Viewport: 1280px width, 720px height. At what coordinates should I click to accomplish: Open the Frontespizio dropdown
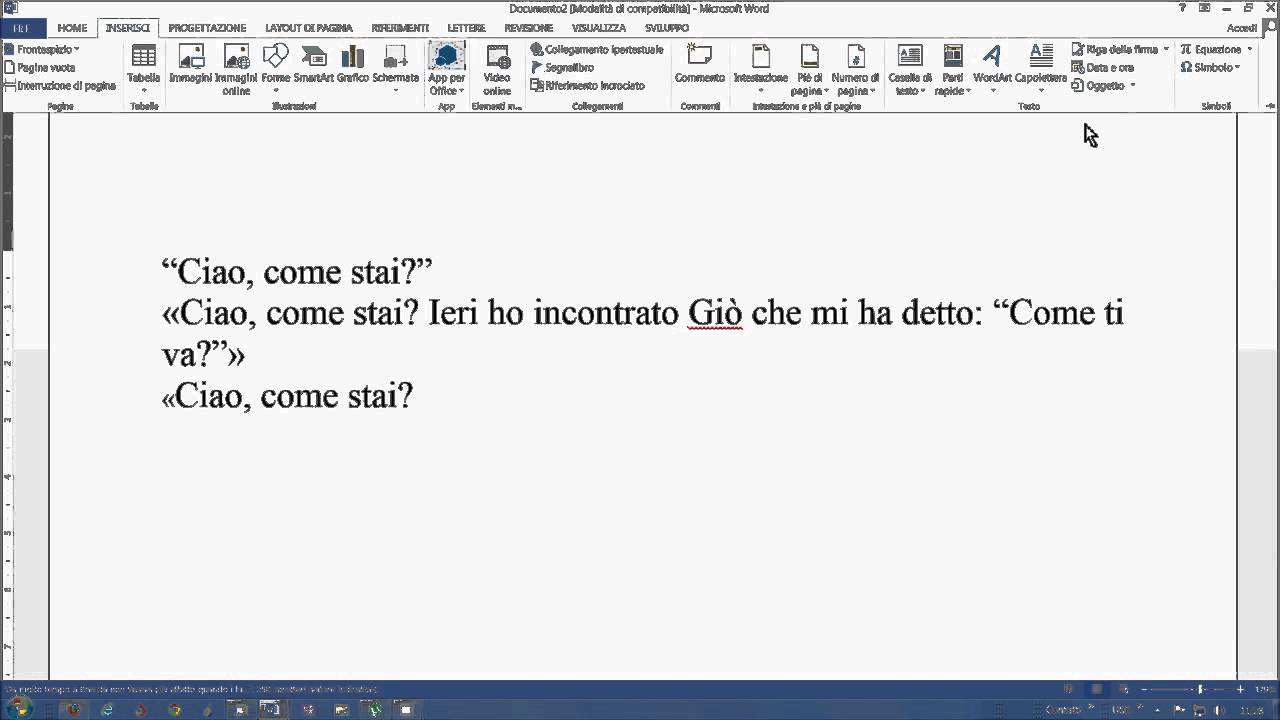coord(42,49)
